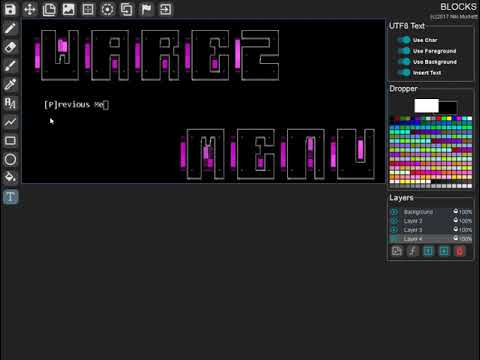The height and width of the screenshot is (360, 480).
Task: Select the Layer 3 row
Action: click(x=431, y=230)
